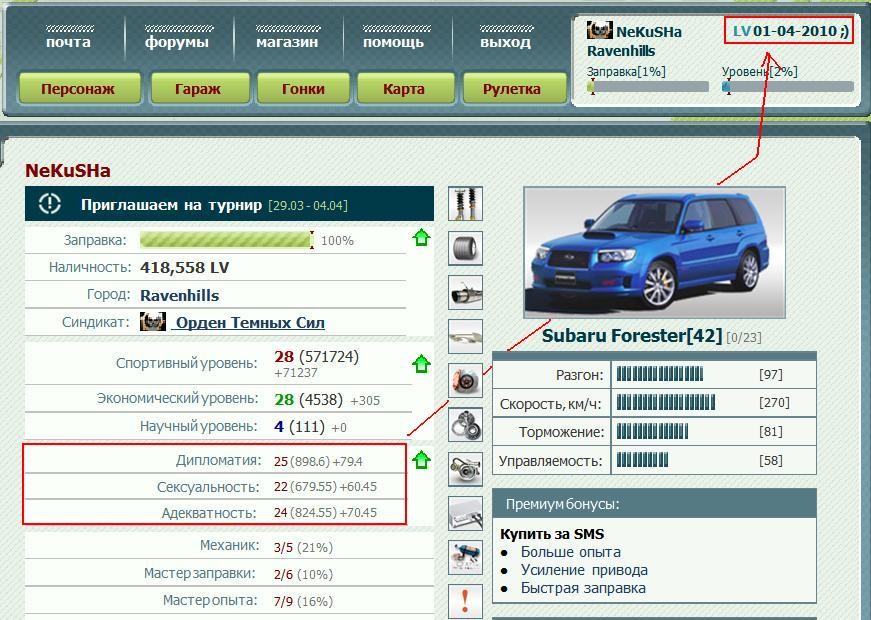Click the Управляемость stat bar

point(642,460)
